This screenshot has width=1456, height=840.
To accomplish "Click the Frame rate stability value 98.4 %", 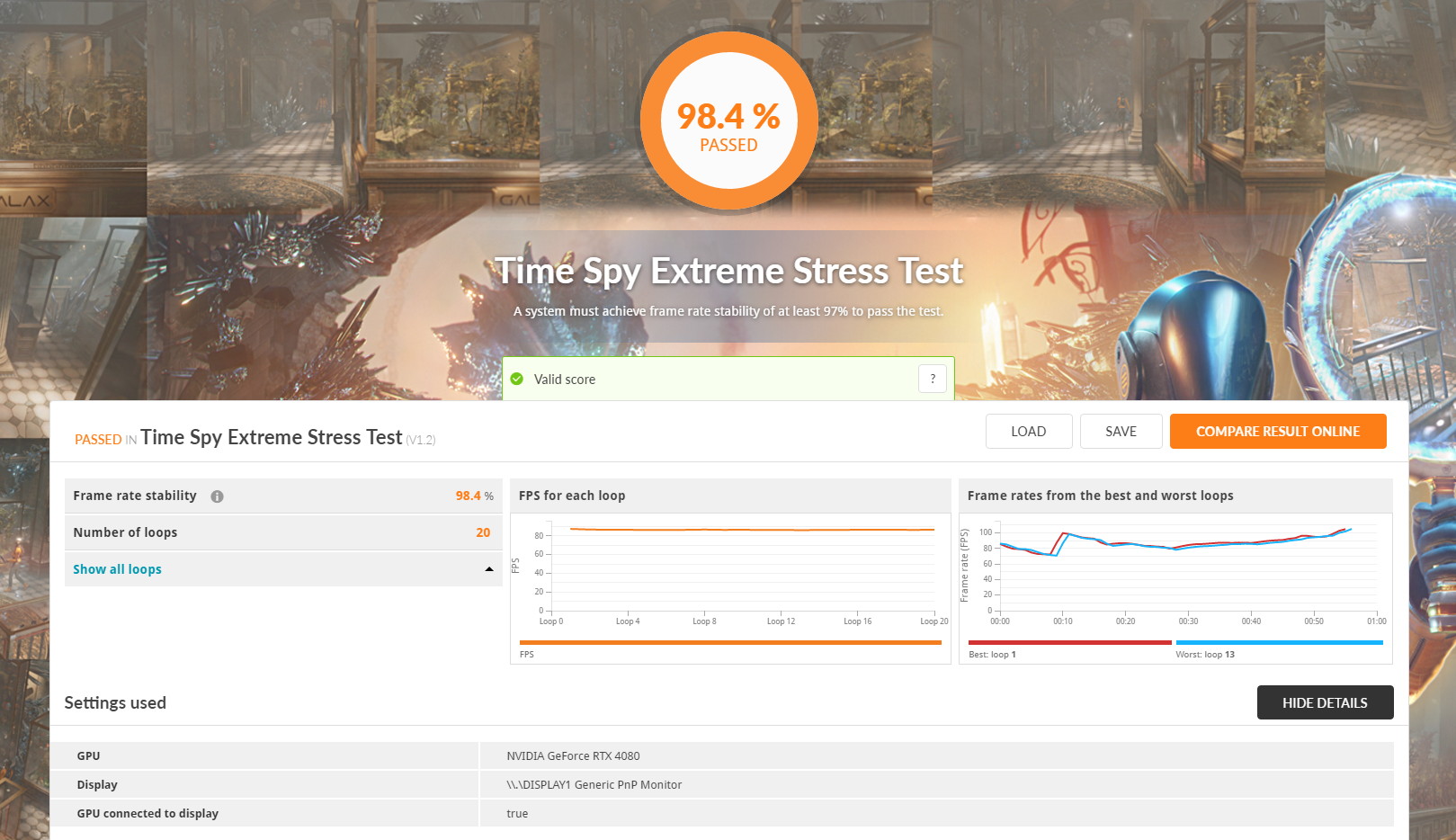I will (x=474, y=496).
